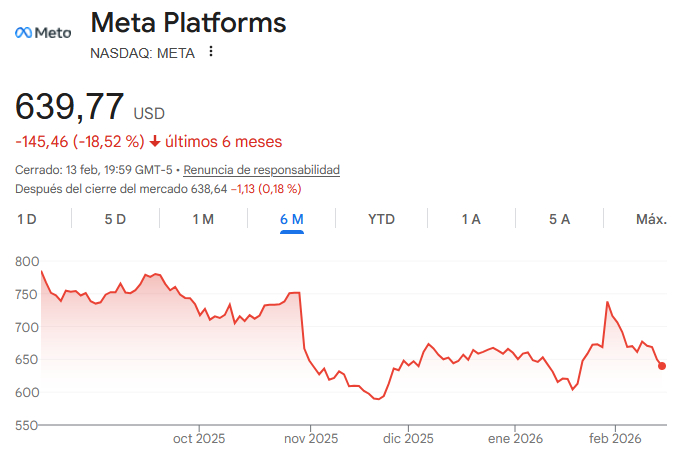Click the nov 2025 axis label
The width and height of the screenshot is (675, 455).
(310, 438)
